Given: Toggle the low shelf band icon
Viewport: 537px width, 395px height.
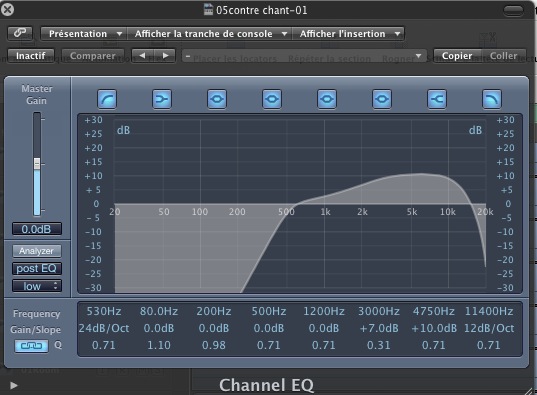Looking at the screenshot, I should 162,99.
